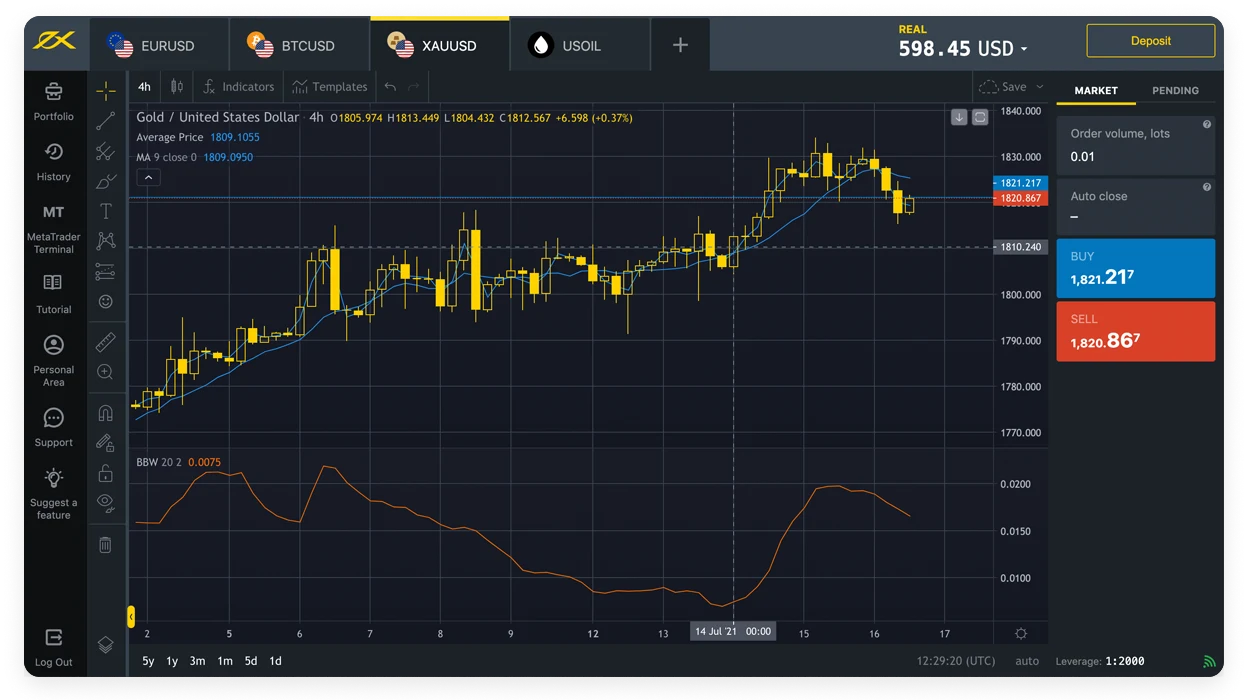Open the emoji icons tool
1248x700 pixels.
point(105,301)
